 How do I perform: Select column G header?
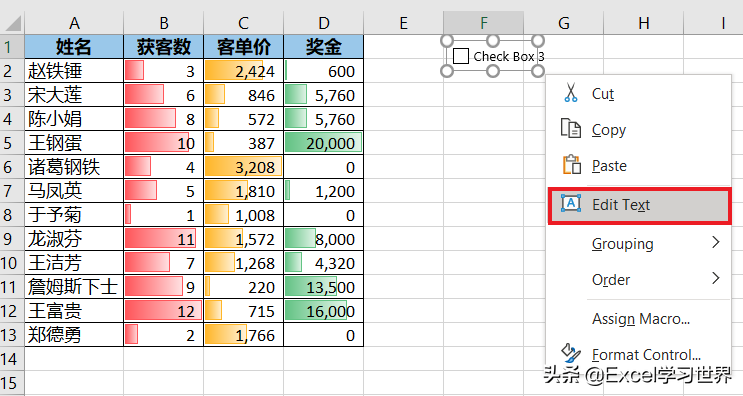tap(564, 23)
